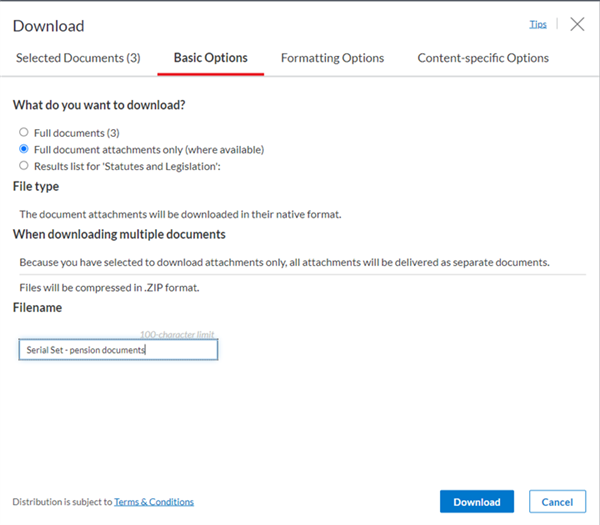Open the Terms & Conditions link
Screen dimensions: 600x525
(x=154, y=502)
